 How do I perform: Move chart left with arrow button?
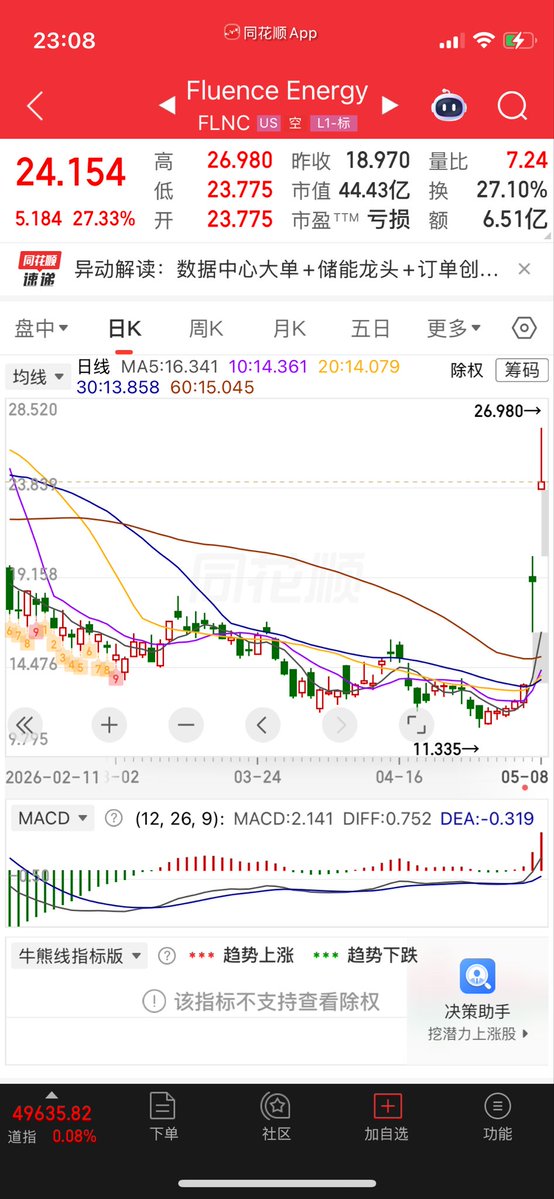click(262, 724)
